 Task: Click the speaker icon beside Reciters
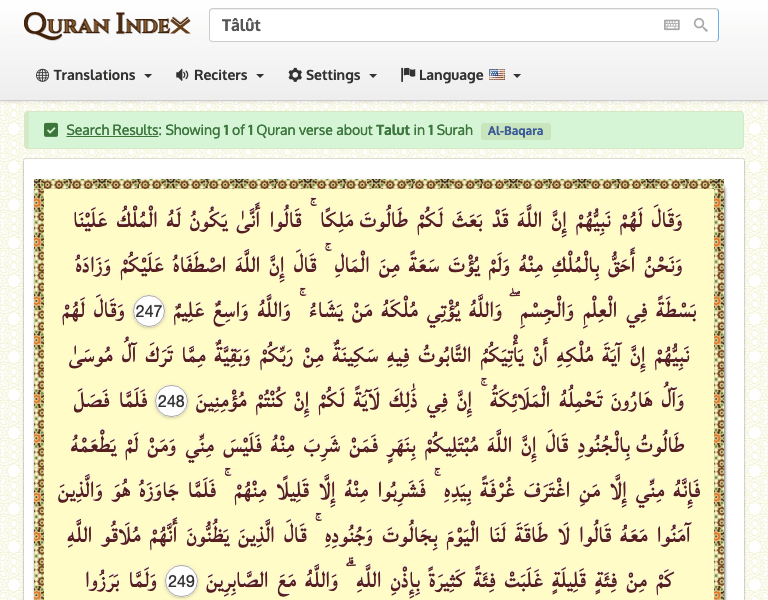coord(182,75)
